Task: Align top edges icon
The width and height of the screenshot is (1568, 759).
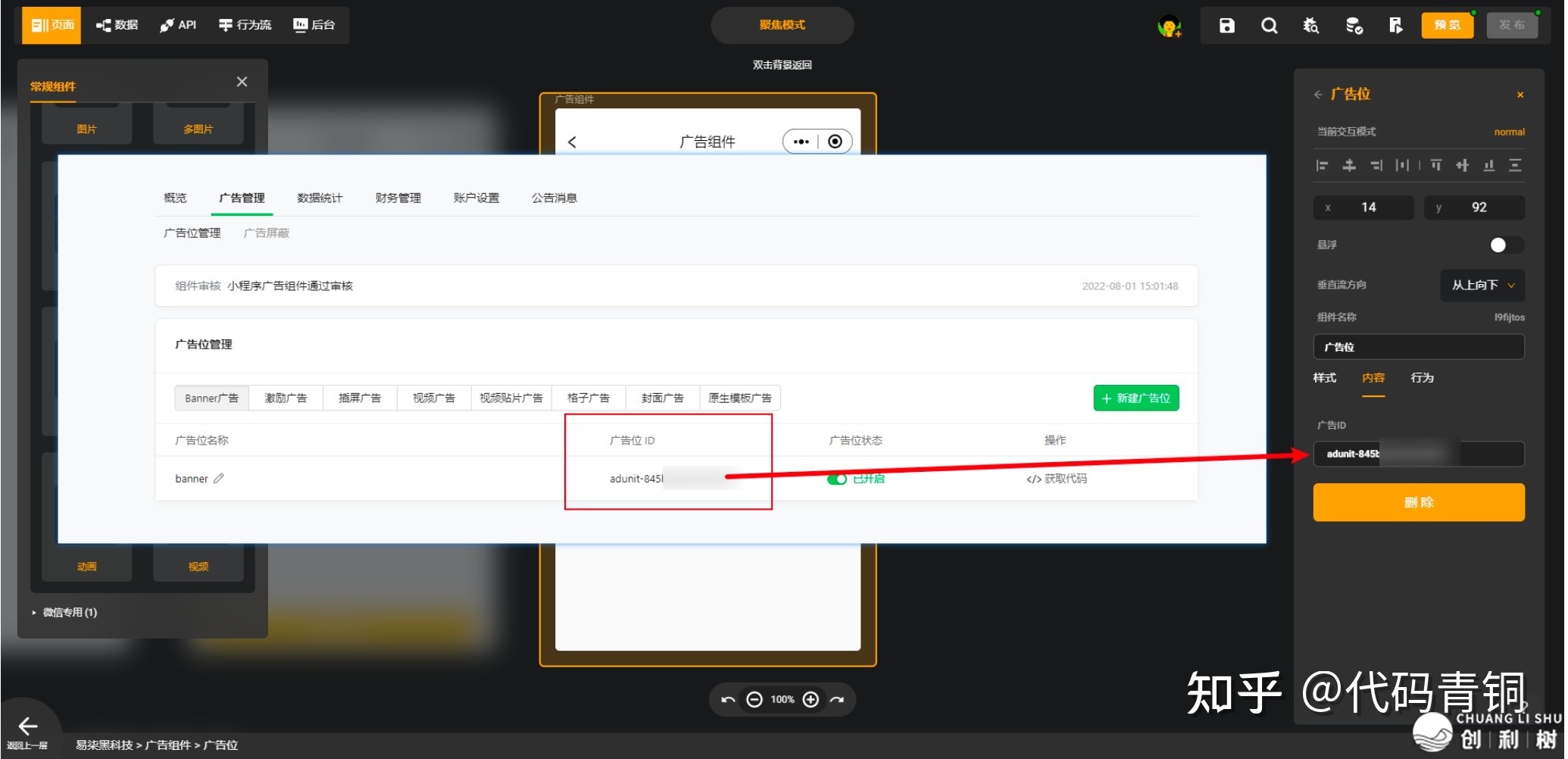Action: [1435, 165]
